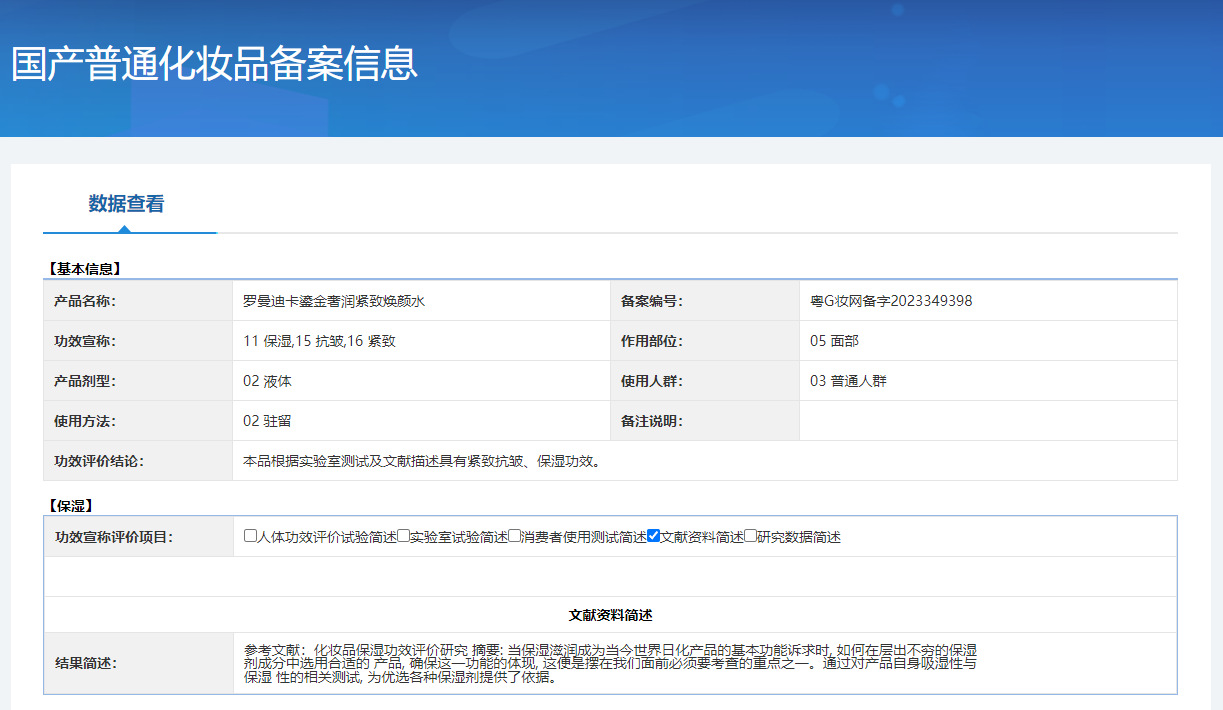This screenshot has height=710, width=1223.
Task: Click the 【保湿】 section heading
Action: [x=70, y=506]
